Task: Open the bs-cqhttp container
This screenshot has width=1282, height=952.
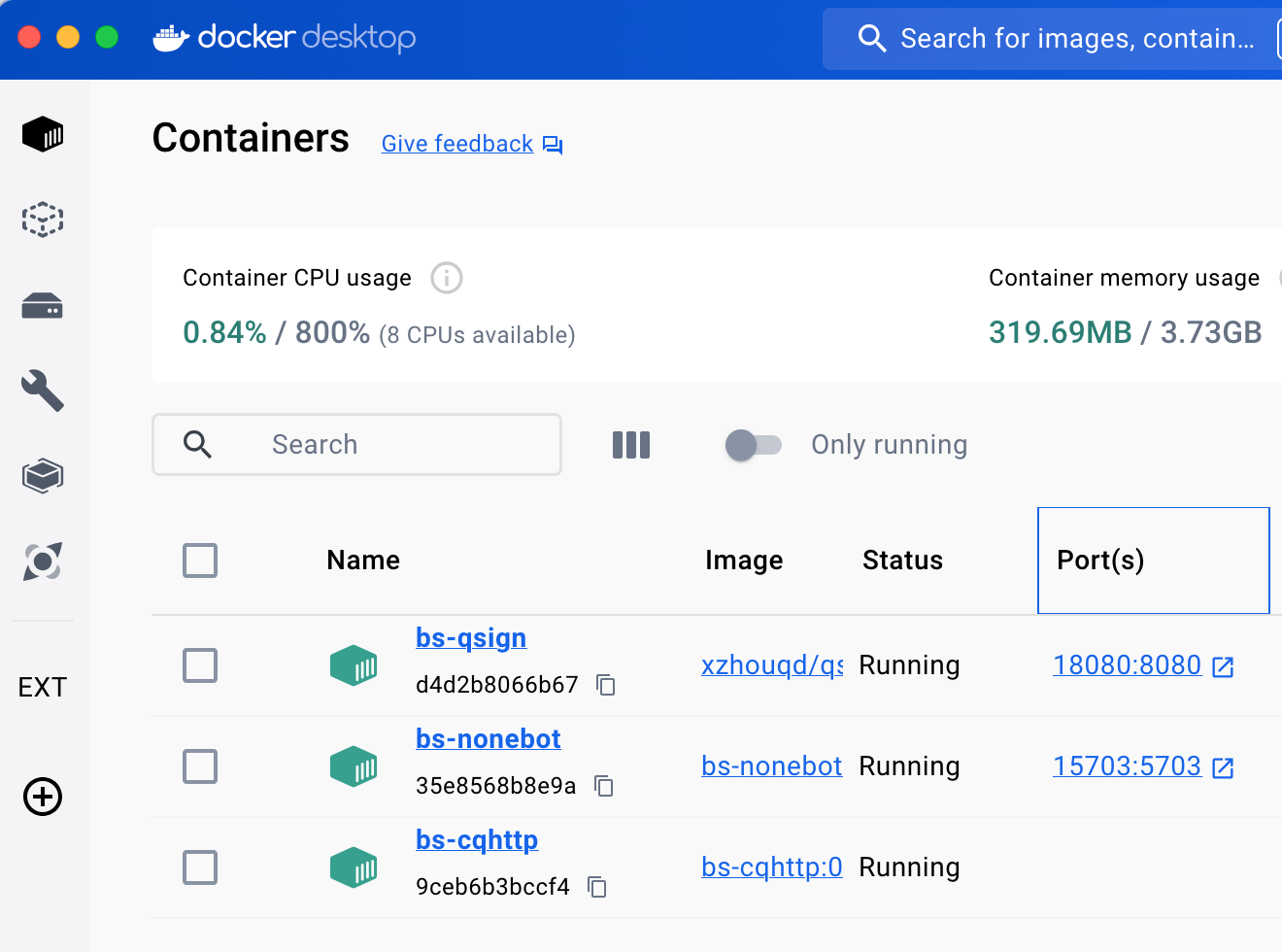Action: click(x=477, y=840)
